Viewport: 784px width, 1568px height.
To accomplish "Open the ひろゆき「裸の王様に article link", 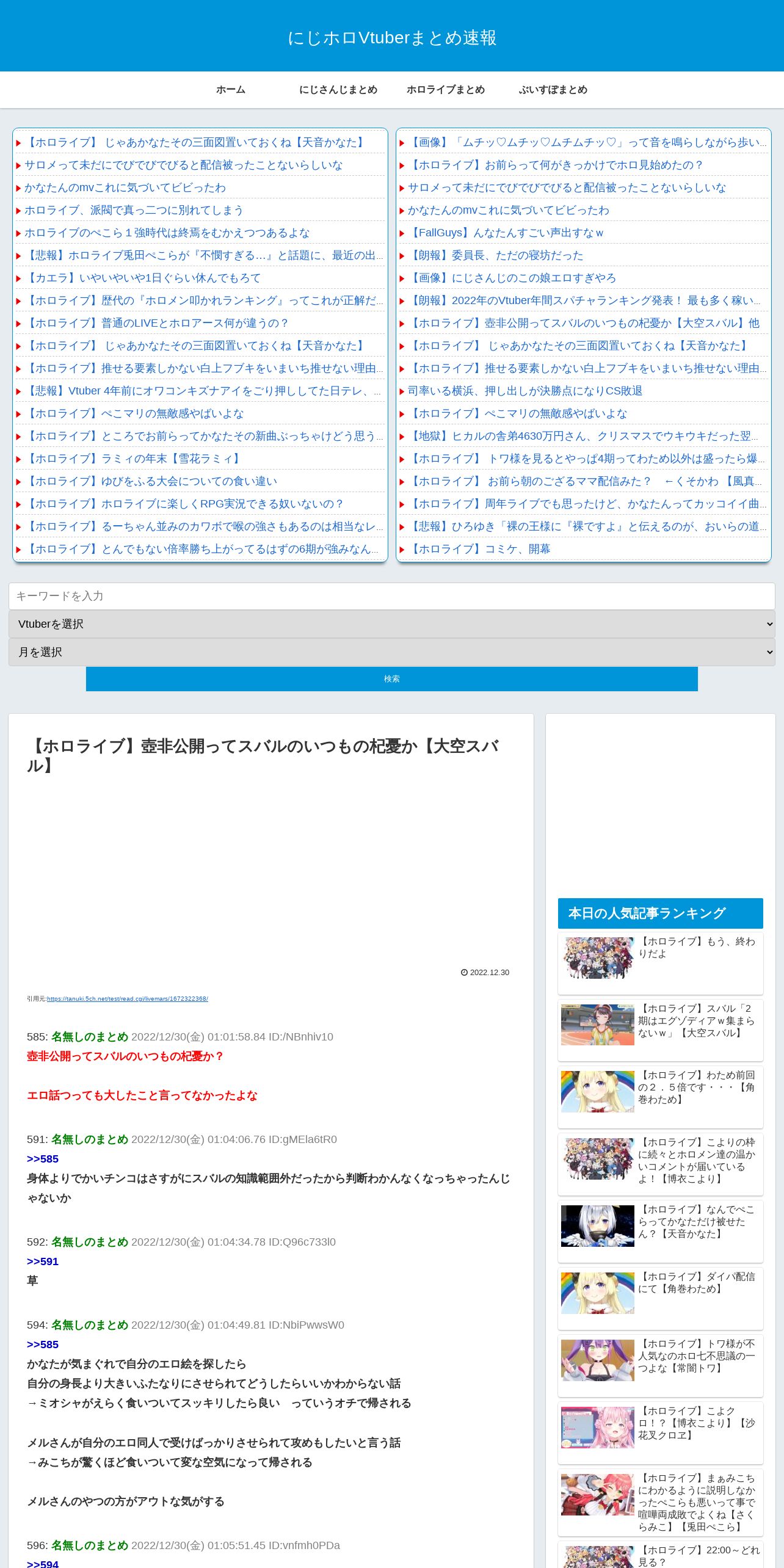I will pos(587,526).
